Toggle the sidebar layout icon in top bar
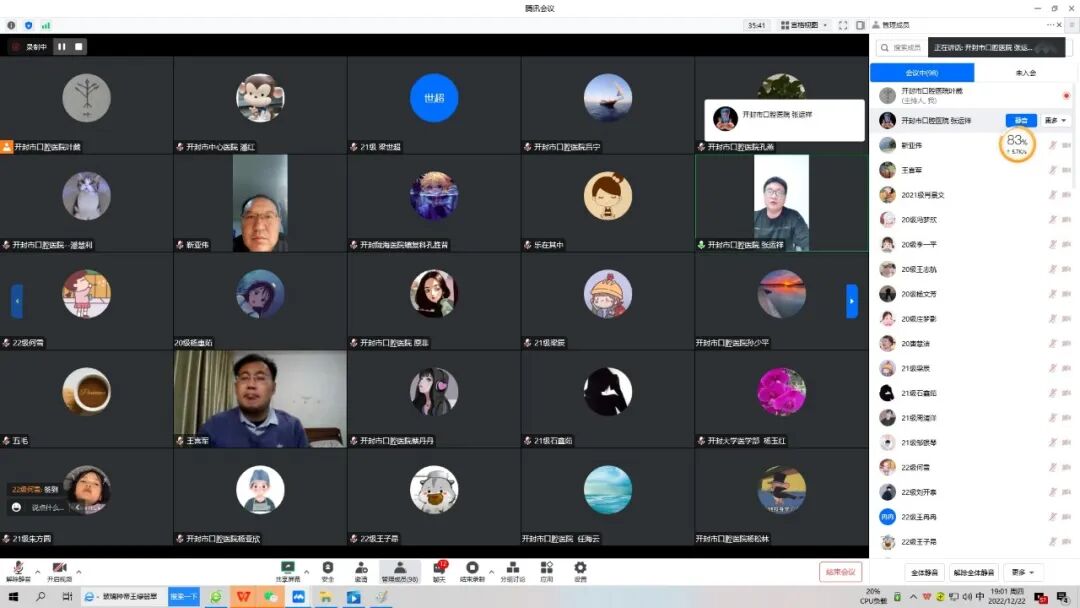This screenshot has width=1080, height=608. (x=860, y=25)
